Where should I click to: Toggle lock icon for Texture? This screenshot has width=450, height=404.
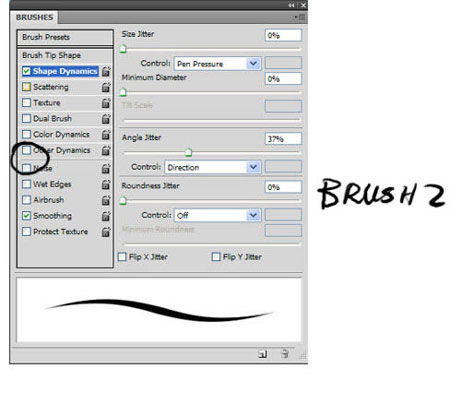106,103
